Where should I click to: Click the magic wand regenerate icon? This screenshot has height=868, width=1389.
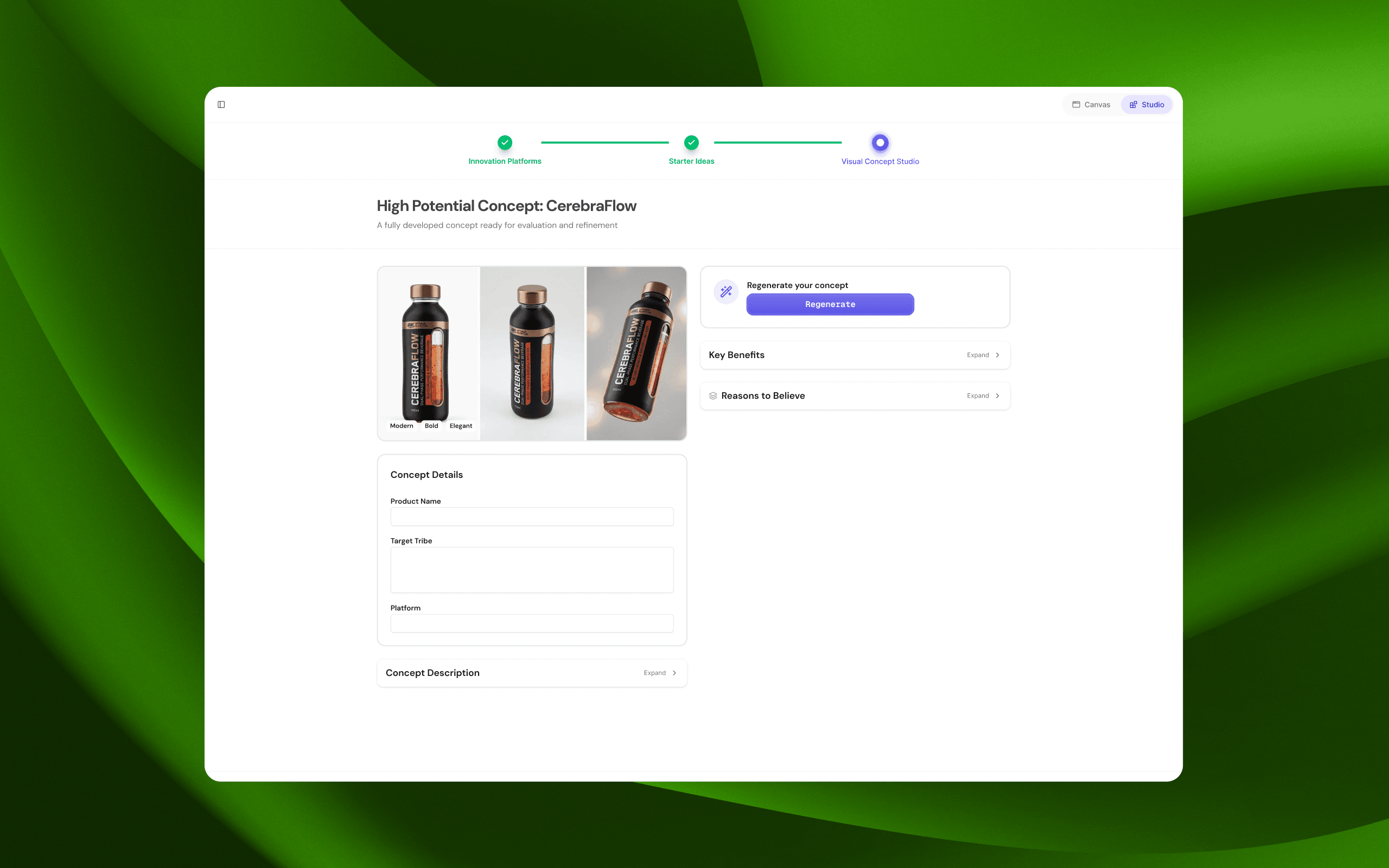726,292
